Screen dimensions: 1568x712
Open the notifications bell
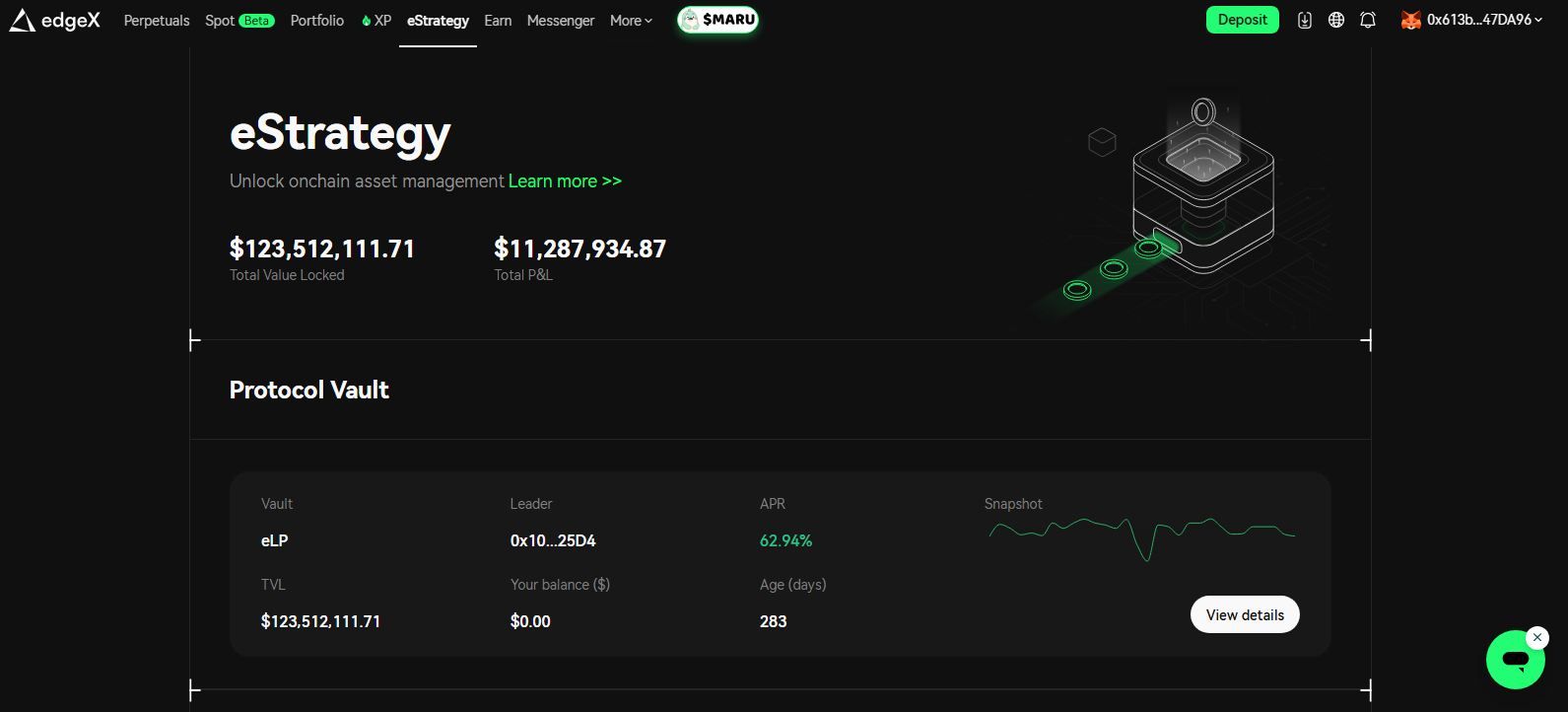point(1368,20)
